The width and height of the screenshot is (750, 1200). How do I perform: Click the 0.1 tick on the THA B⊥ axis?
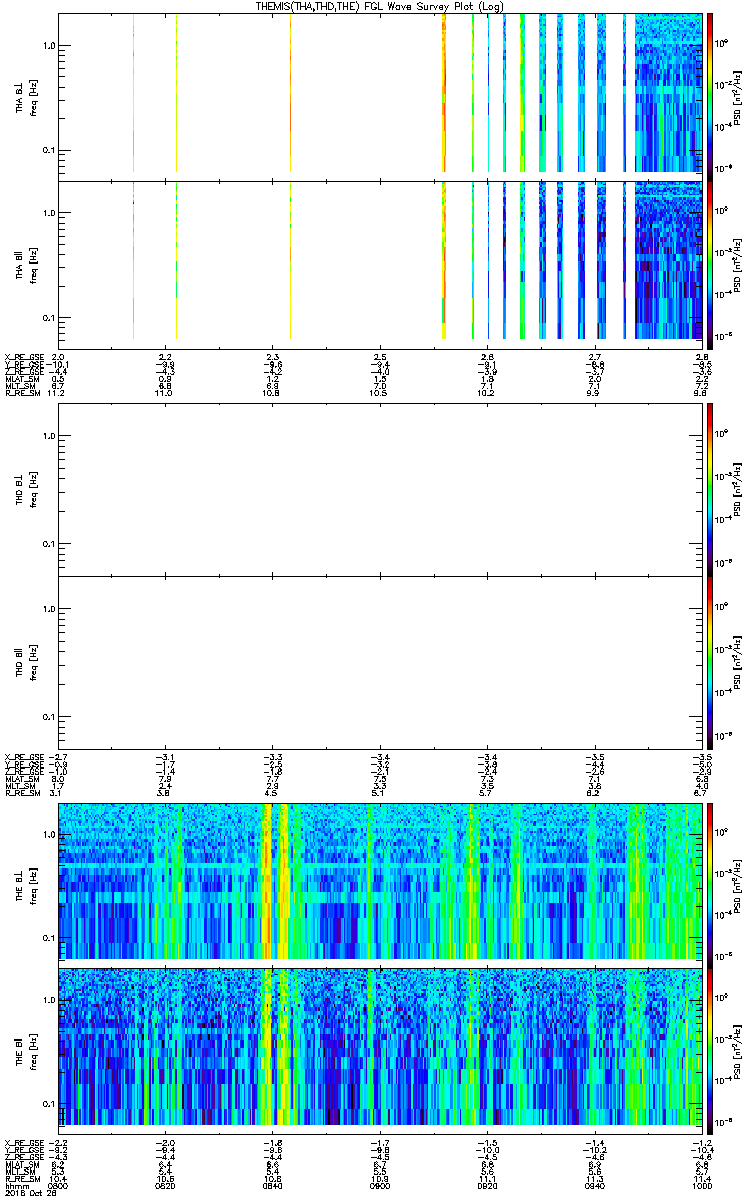pos(49,151)
